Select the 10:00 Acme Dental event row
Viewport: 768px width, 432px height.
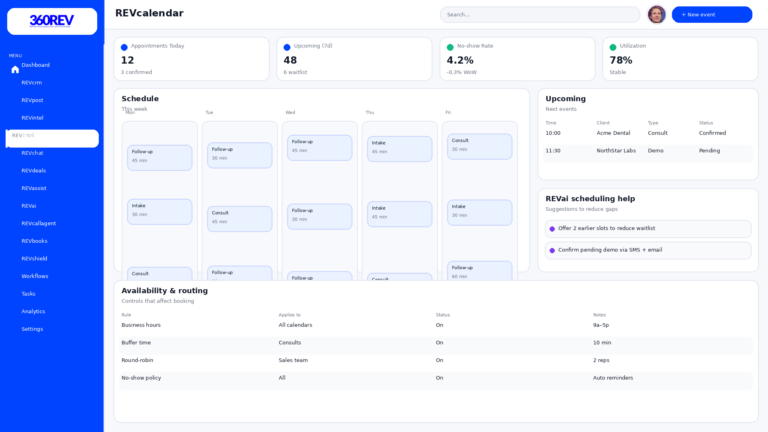click(648, 133)
